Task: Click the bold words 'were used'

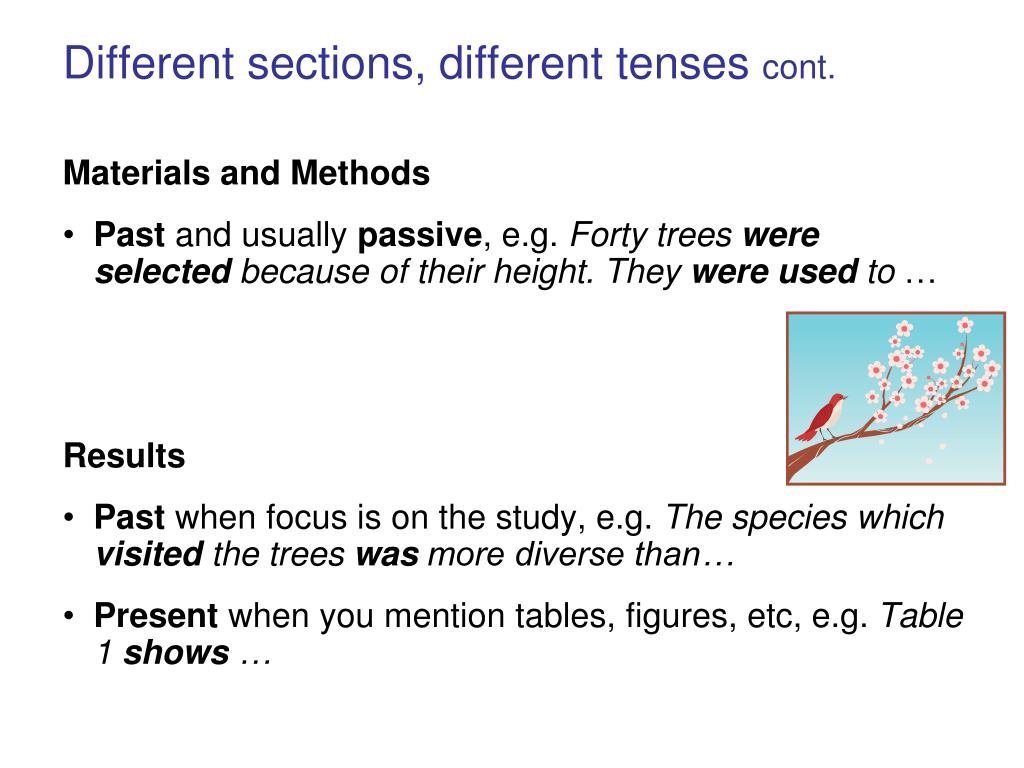Action: [x=775, y=272]
